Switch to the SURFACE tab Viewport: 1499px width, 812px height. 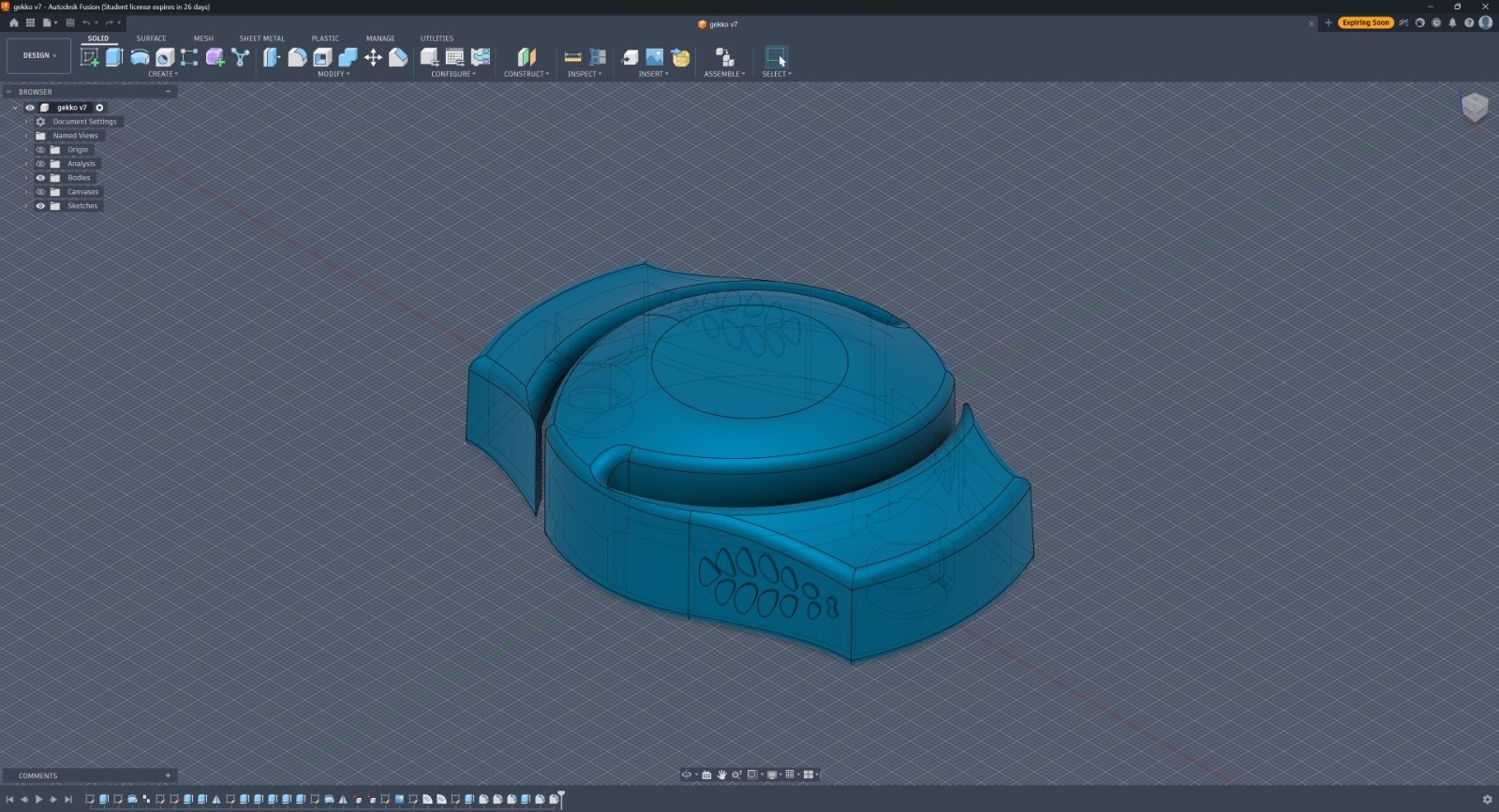(151, 38)
